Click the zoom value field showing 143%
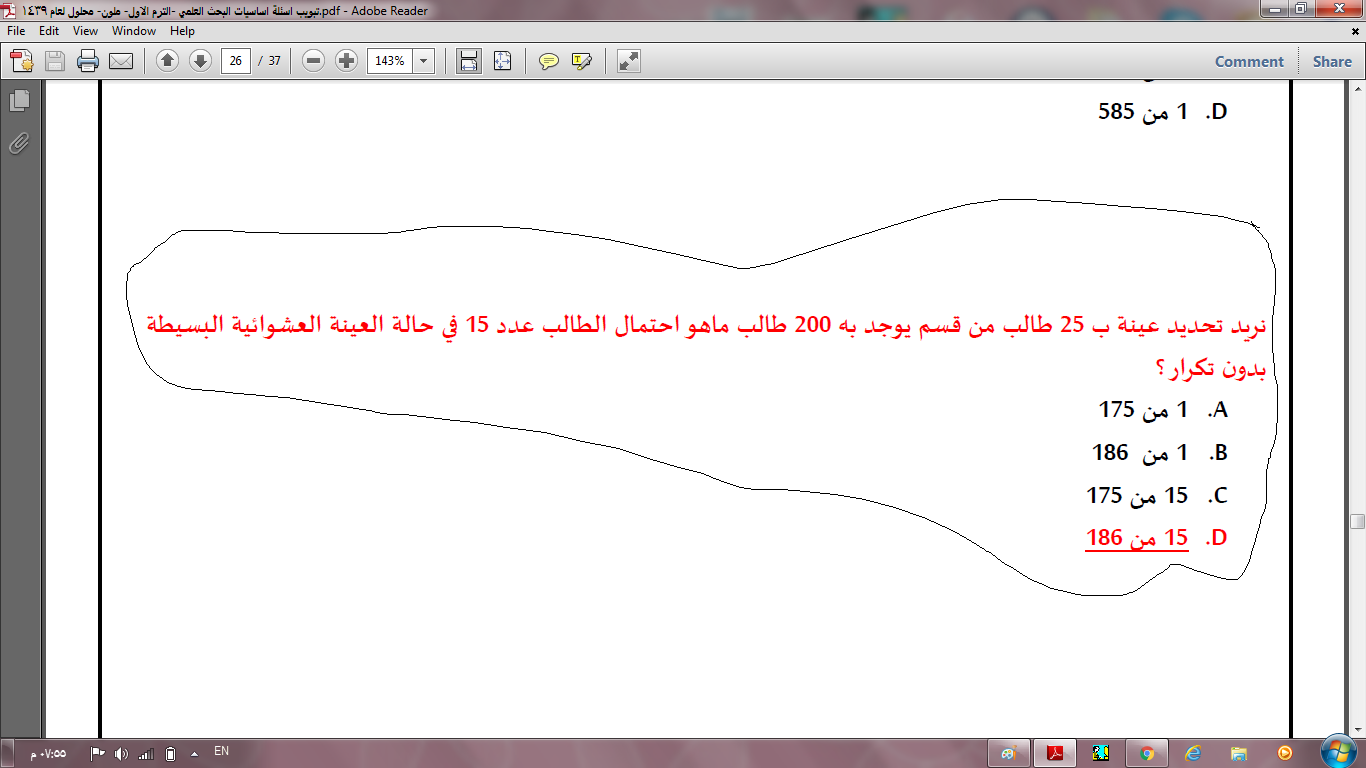The width and height of the screenshot is (1366, 768). point(390,61)
